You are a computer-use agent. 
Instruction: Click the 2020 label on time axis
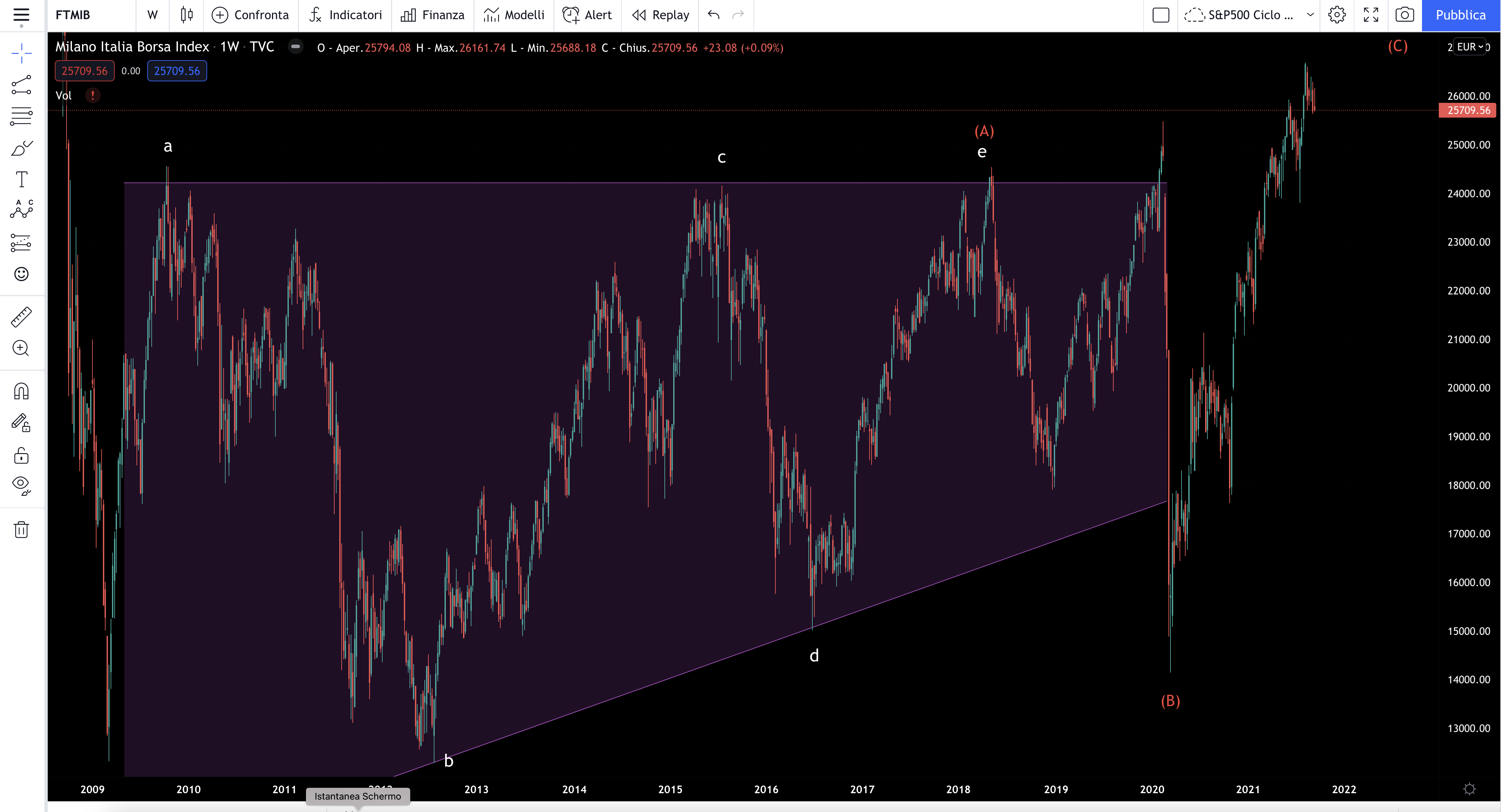point(1152,789)
